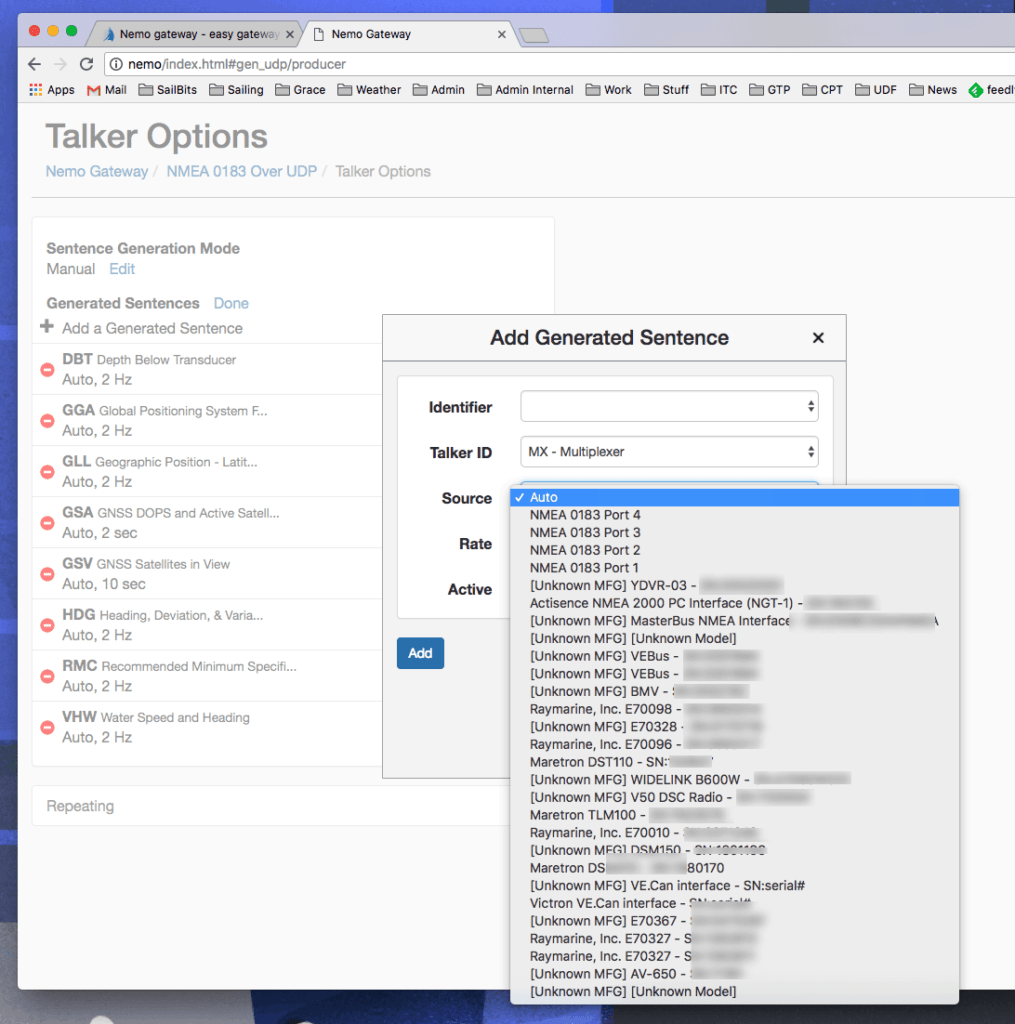The image size is (1015, 1024).
Task: Remove the RMC generated sentence
Action: (x=47, y=676)
